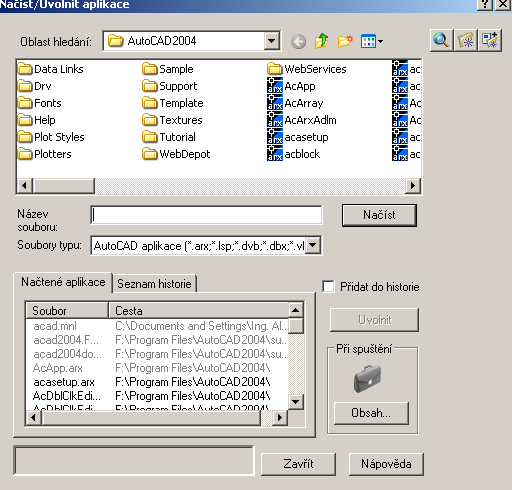Image resolution: width=512 pixels, height=490 pixels.
Task: Open the Obsah... startup contents button
Action: (x=371, y=413)
